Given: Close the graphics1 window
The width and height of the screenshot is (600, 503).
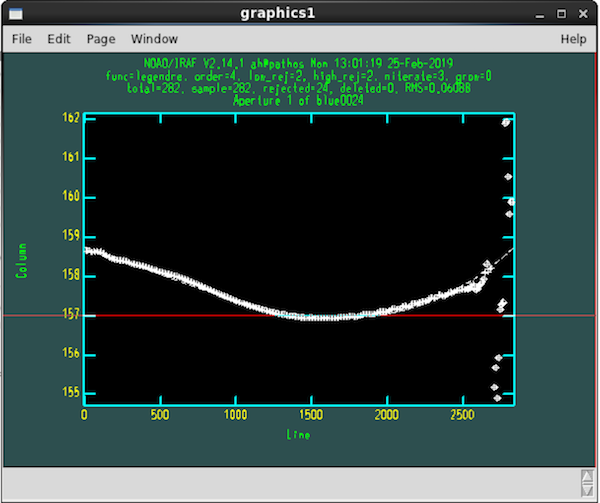Looking at the screenshot, I should pos(583,14).
